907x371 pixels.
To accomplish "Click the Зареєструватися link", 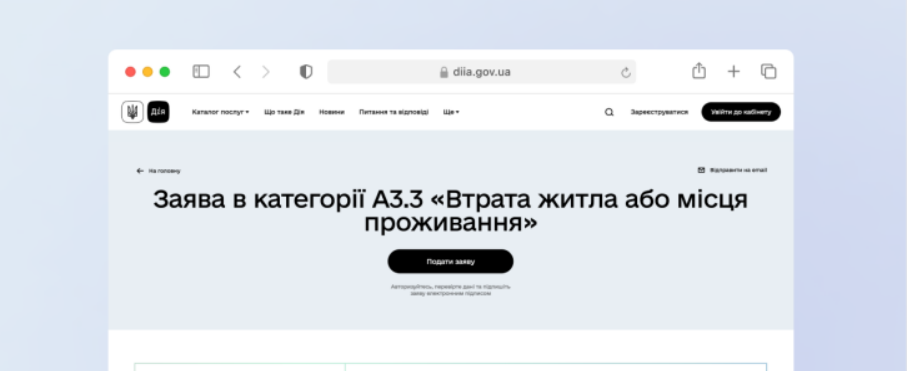I will coord(659,112).
